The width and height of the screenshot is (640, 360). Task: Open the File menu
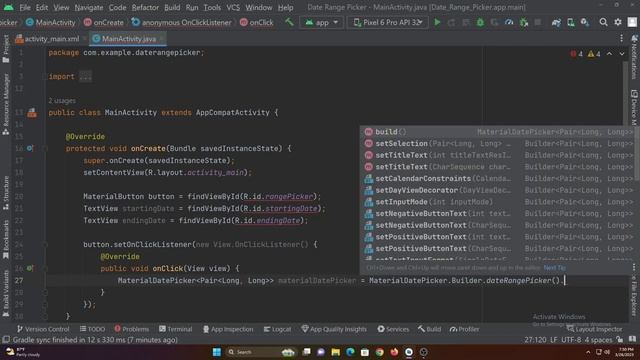pos(24,7)
